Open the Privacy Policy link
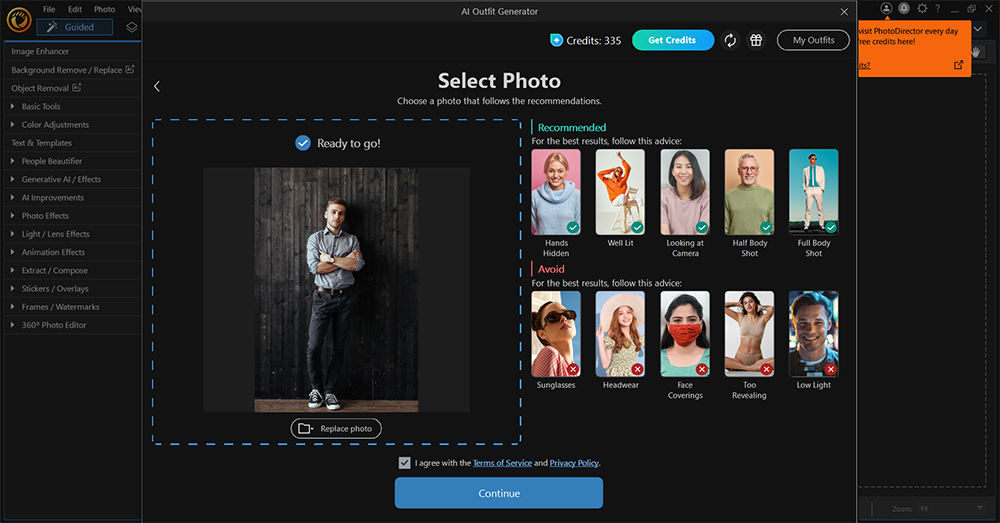Screen dimensions: 1000x523 [574, 463]
